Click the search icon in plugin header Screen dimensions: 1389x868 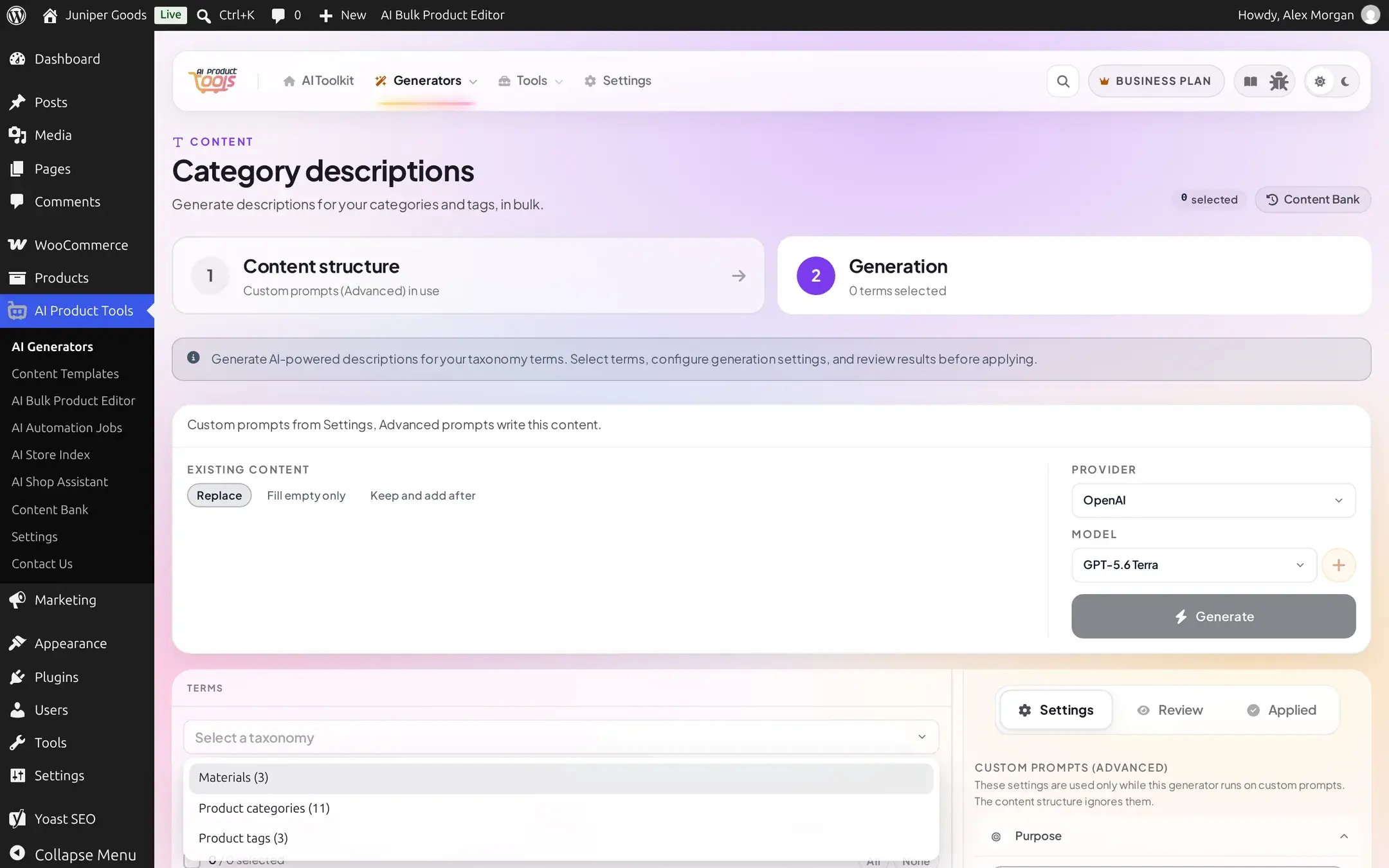(1063, 81)
